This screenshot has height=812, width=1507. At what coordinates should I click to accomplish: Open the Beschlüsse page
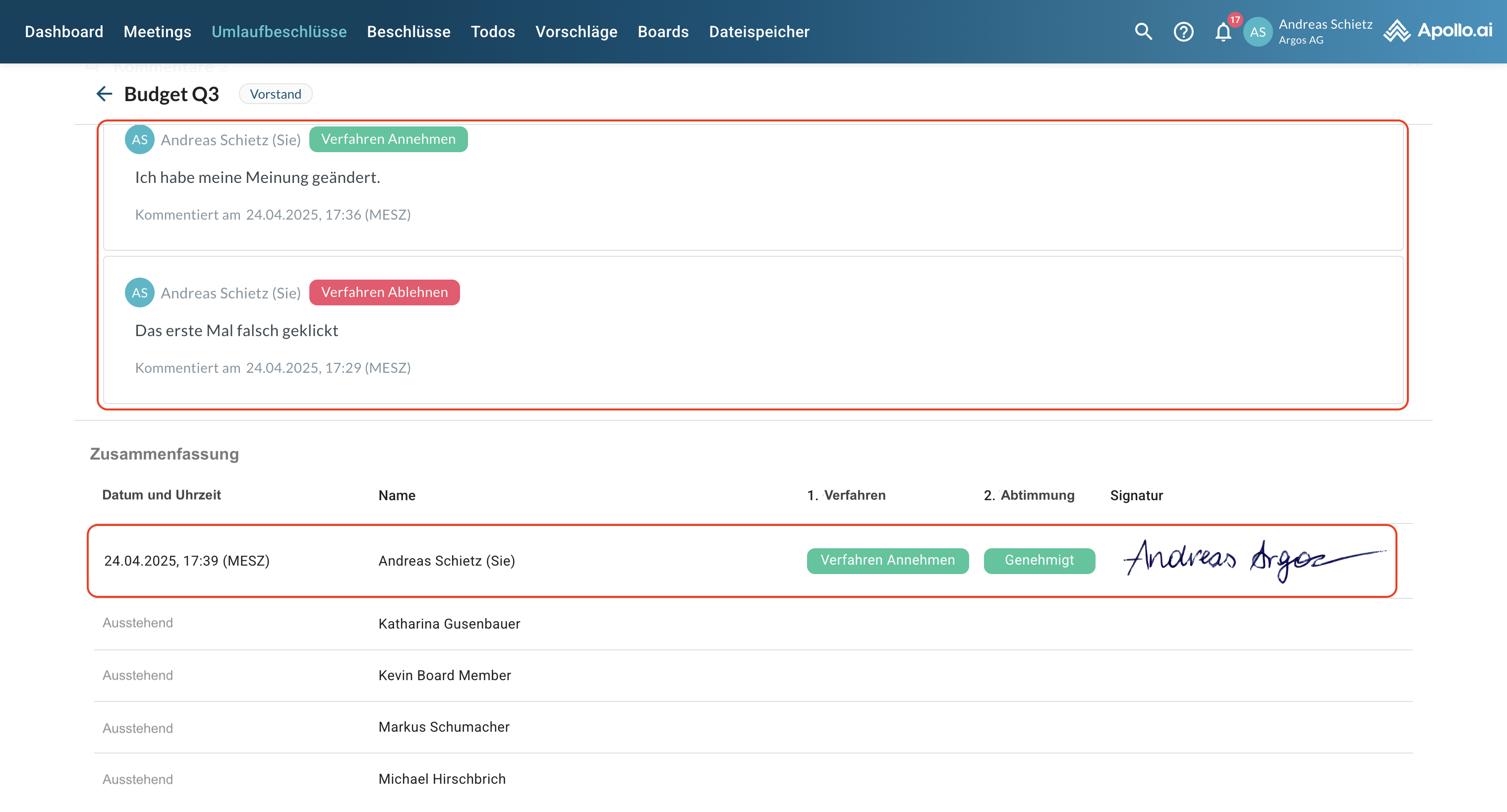pos(408,32)
